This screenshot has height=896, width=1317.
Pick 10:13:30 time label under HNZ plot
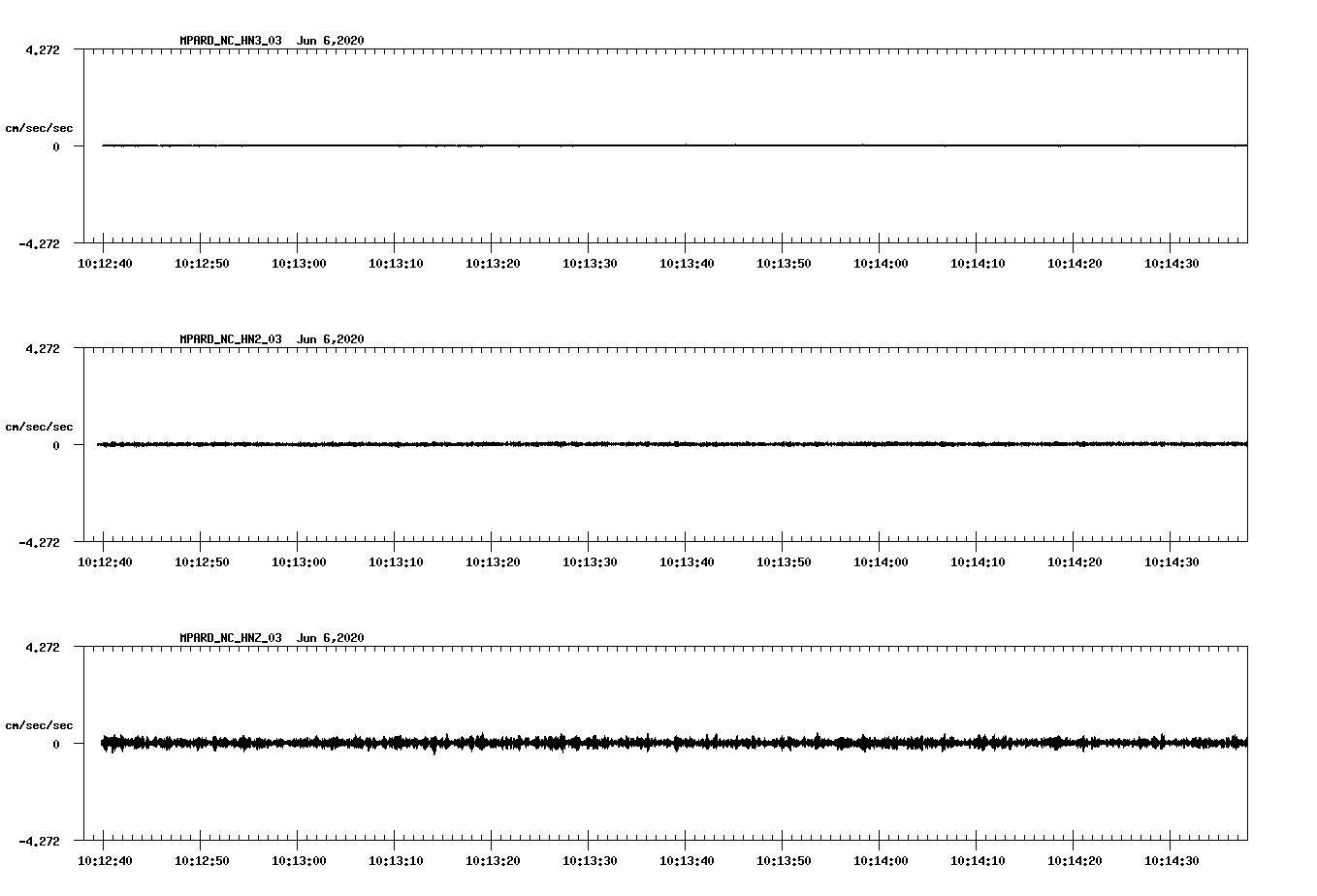[590, 861]
